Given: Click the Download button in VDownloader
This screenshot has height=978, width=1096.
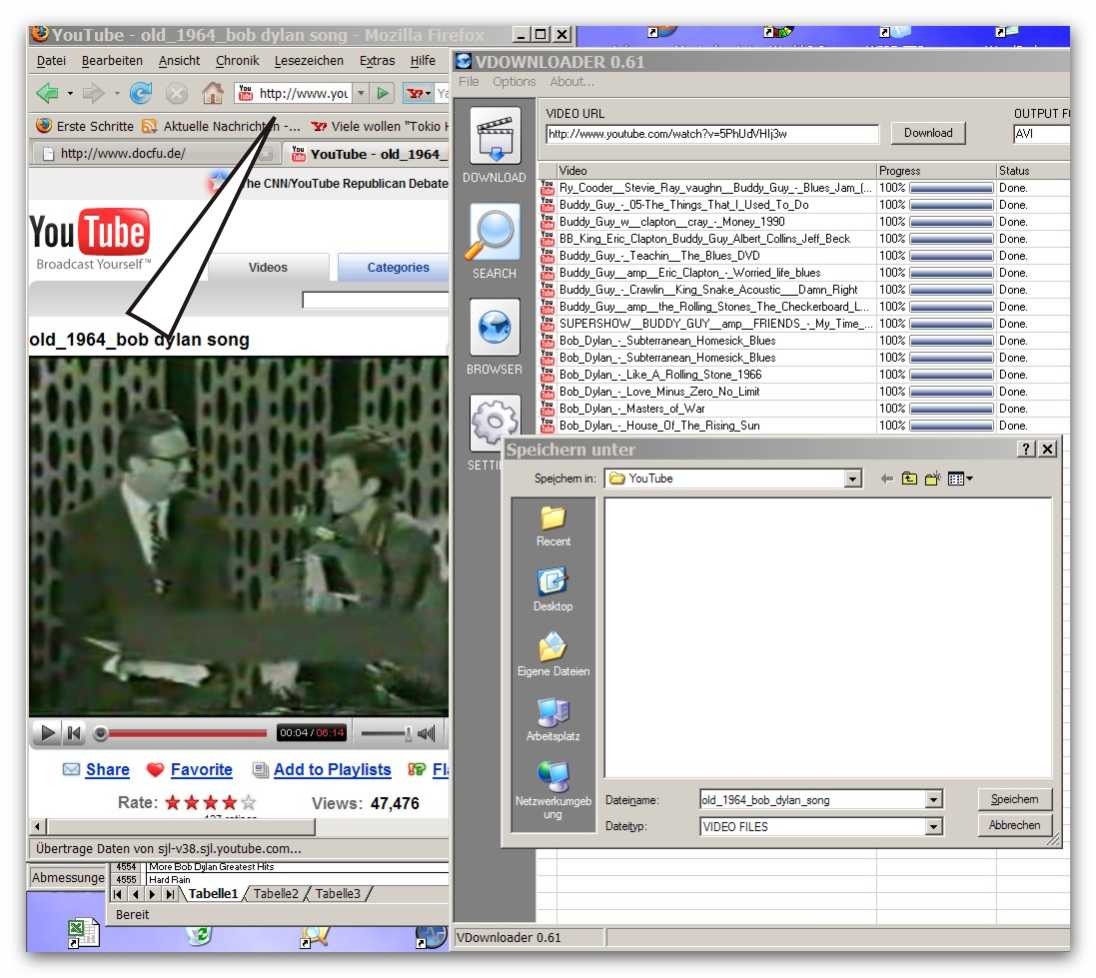Looking at the screenshot, I should [928, 133].
